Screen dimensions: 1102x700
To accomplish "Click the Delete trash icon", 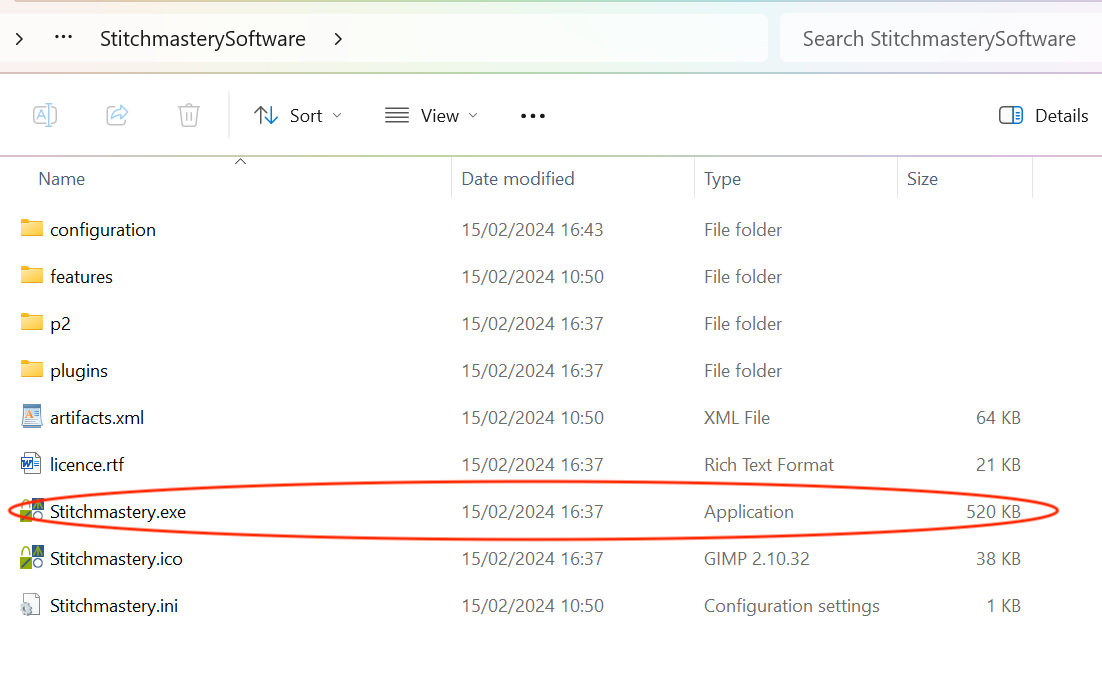I will (x=189, y=115).
